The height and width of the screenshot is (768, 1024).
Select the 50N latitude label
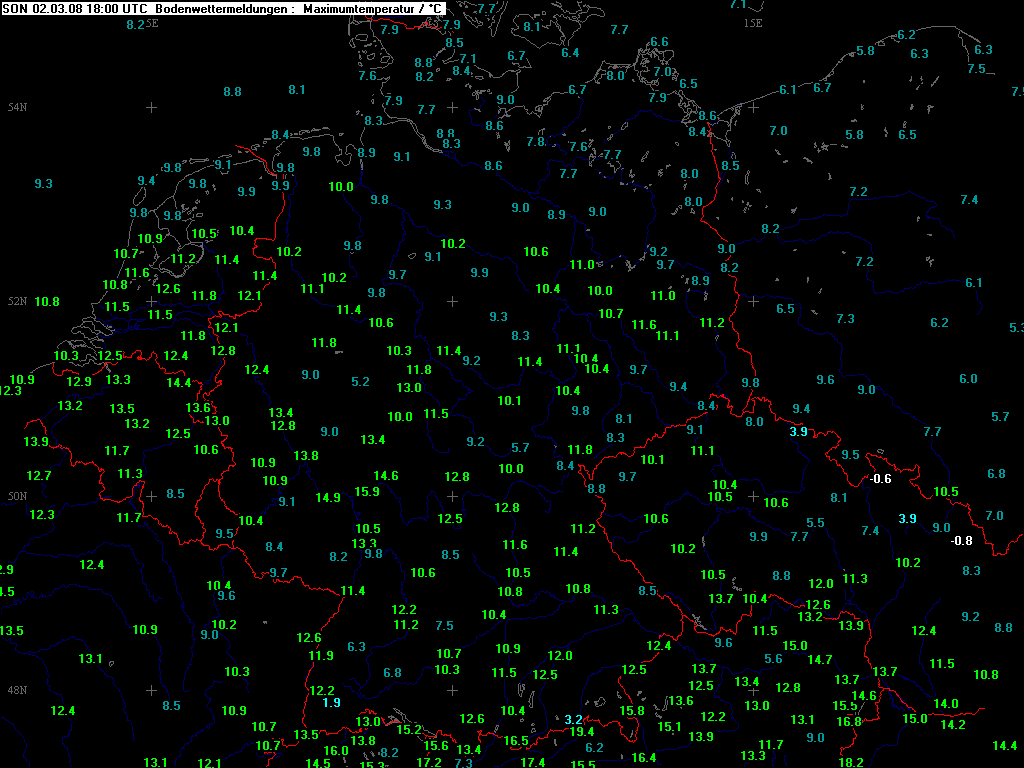(x=17, y=496)
